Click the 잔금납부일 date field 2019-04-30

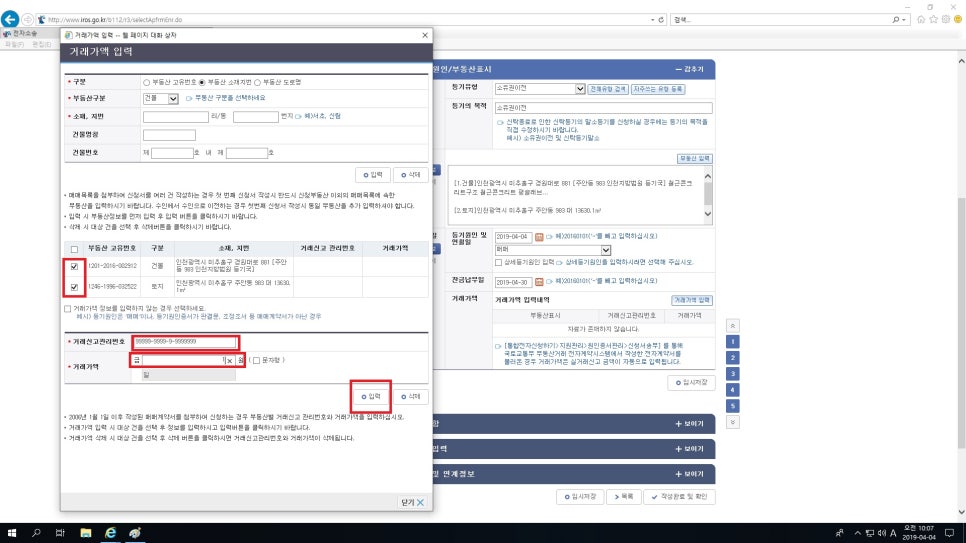(513, 282)
